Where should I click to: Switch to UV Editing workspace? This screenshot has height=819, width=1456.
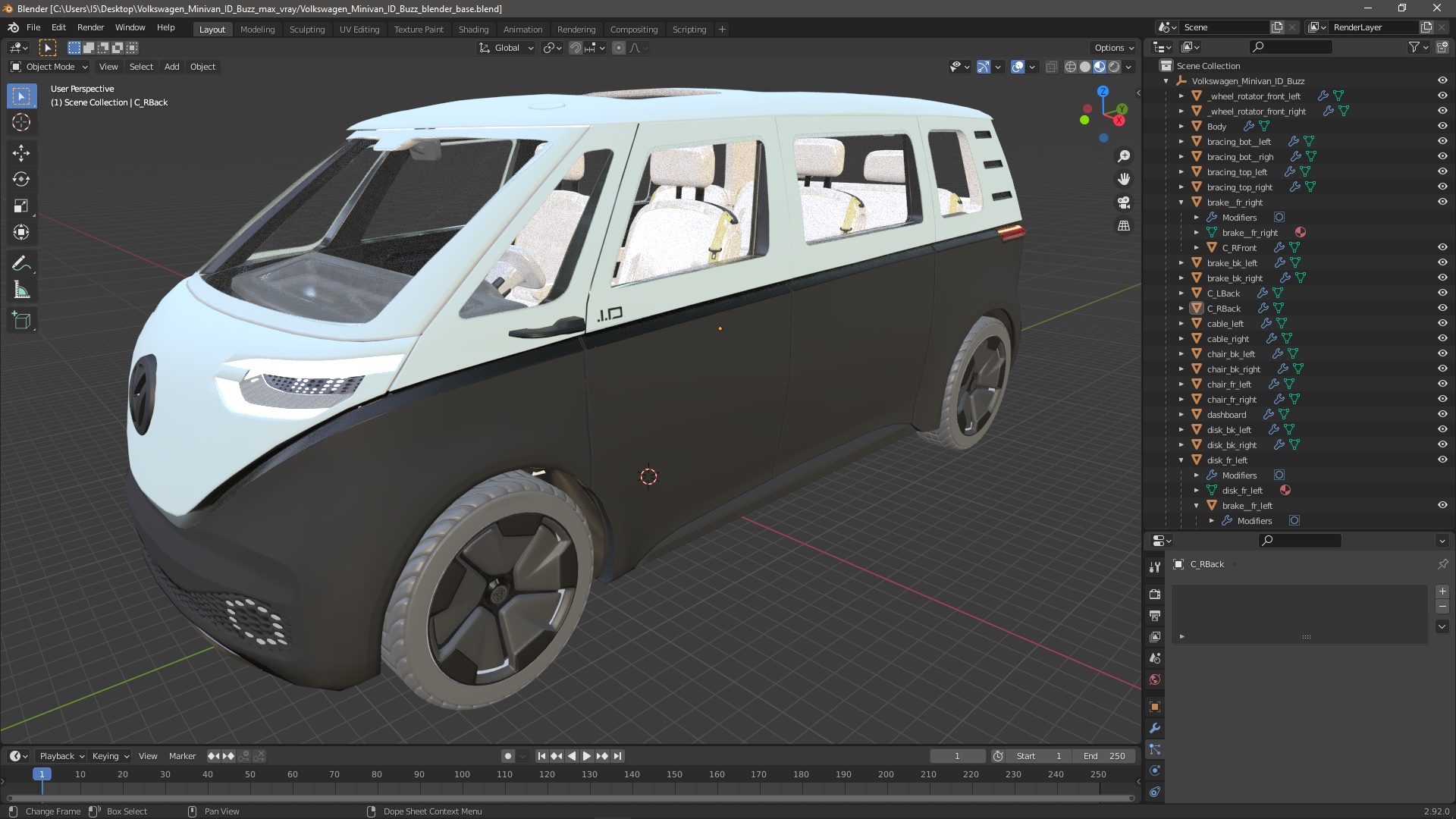359,30
